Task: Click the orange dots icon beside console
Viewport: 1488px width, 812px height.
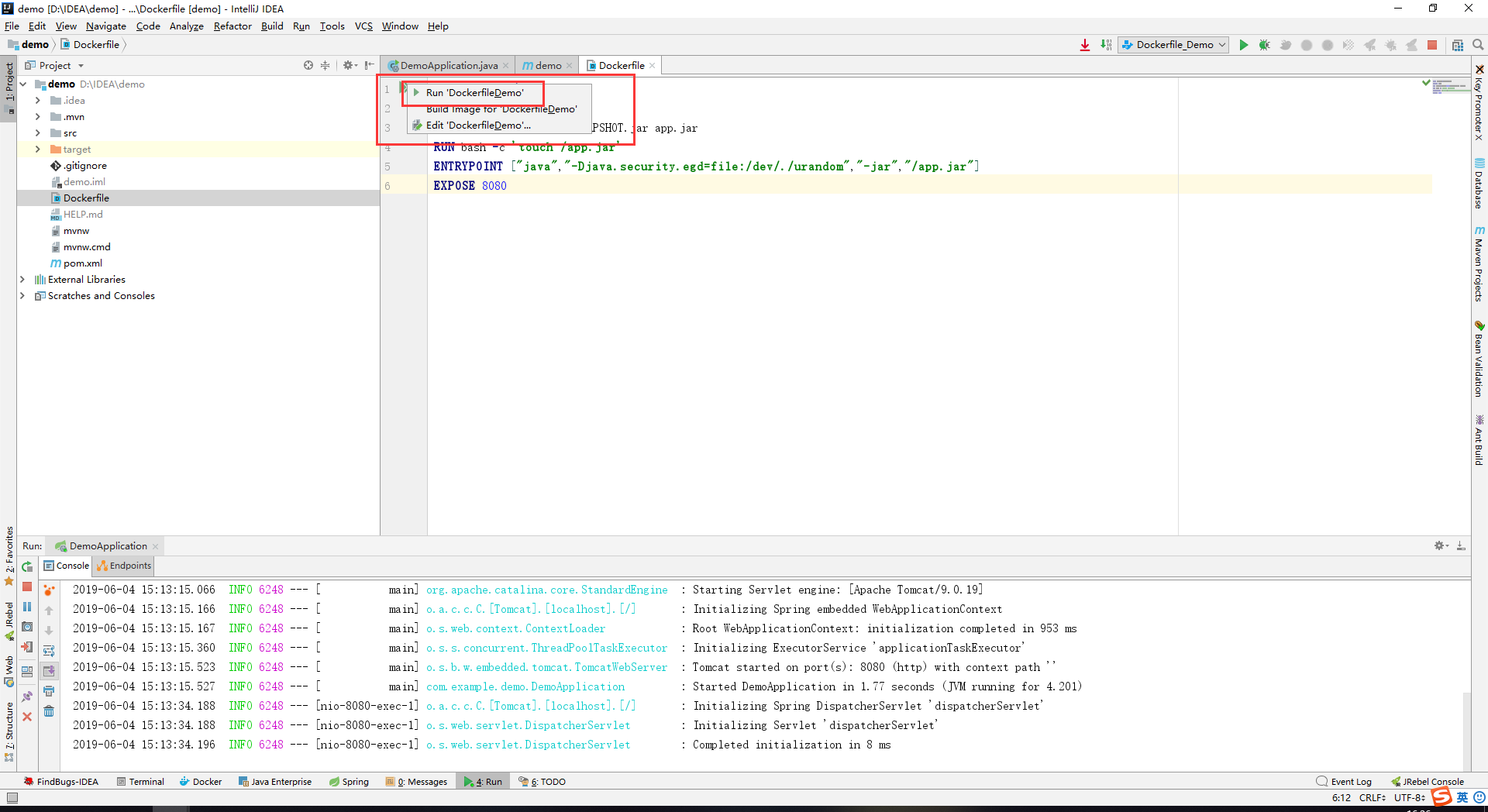Action: point(49,590)
